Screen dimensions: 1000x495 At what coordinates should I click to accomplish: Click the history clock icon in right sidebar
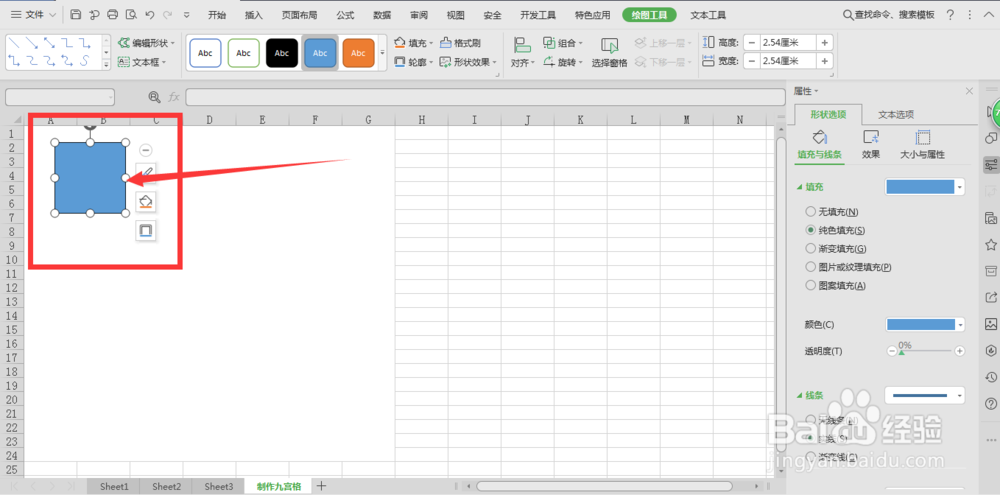pos(990,377)
